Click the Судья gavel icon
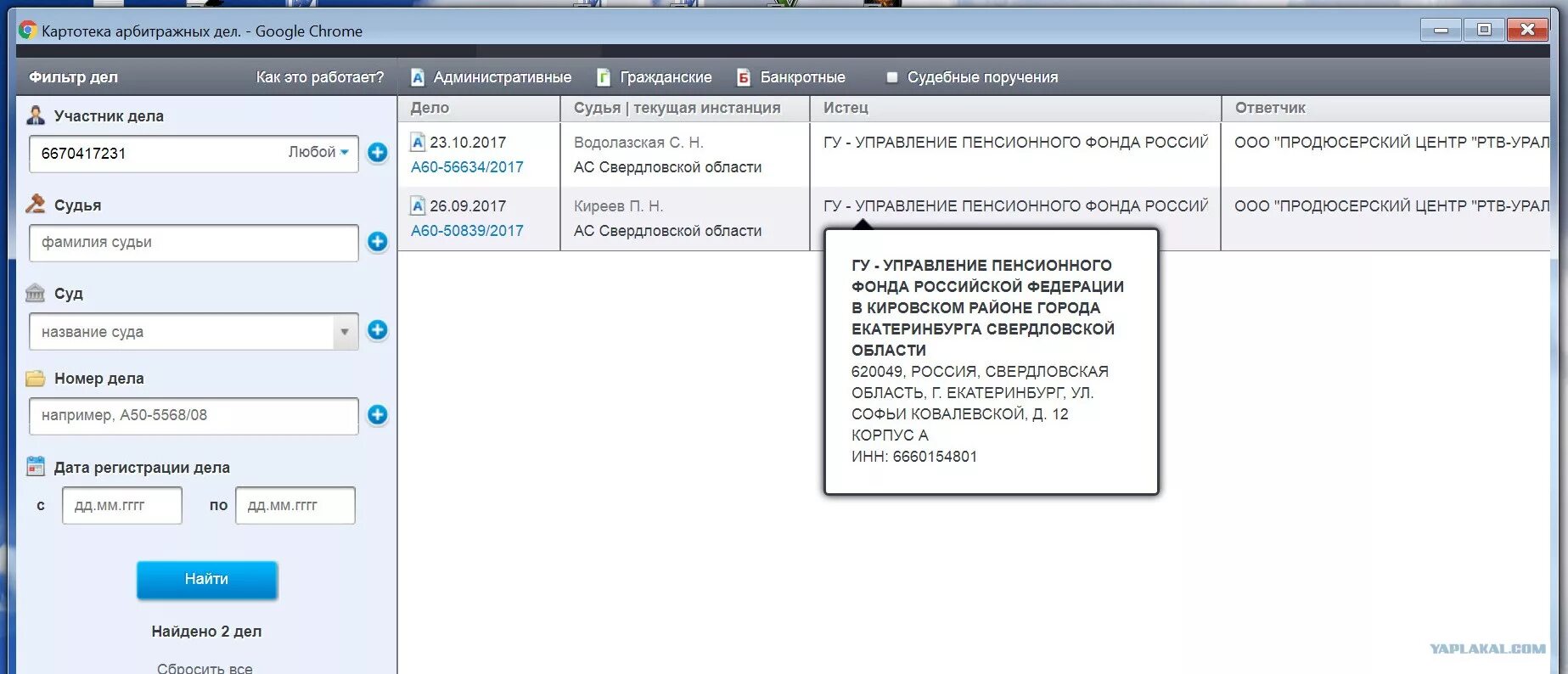The height and width of the screenshot is (674, 1568). click(x=36, y=204)
